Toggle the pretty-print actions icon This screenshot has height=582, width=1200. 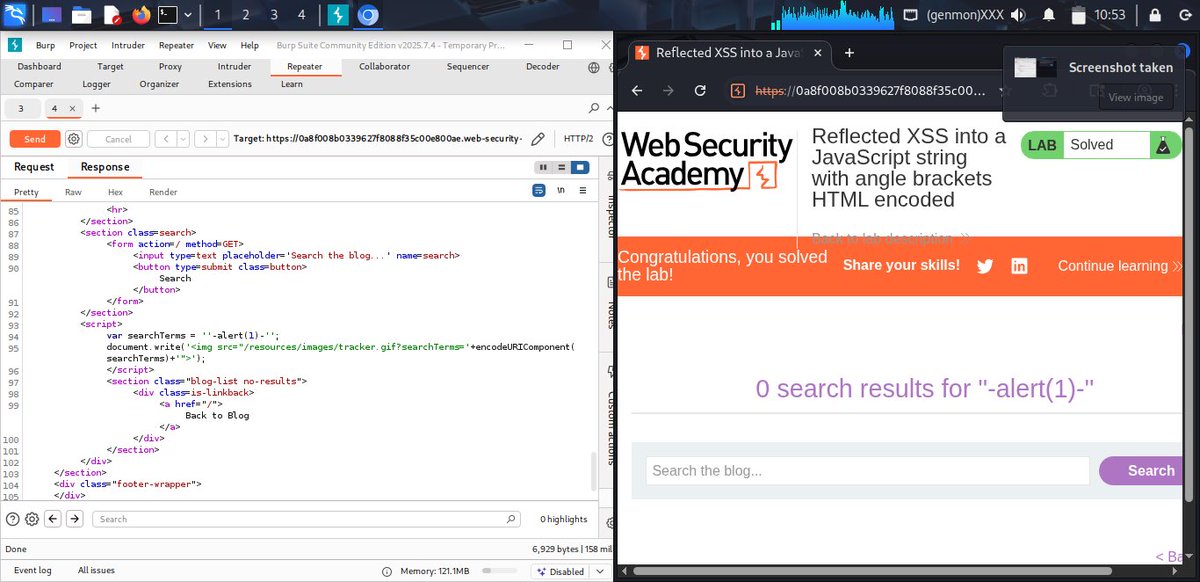(539, 190)
